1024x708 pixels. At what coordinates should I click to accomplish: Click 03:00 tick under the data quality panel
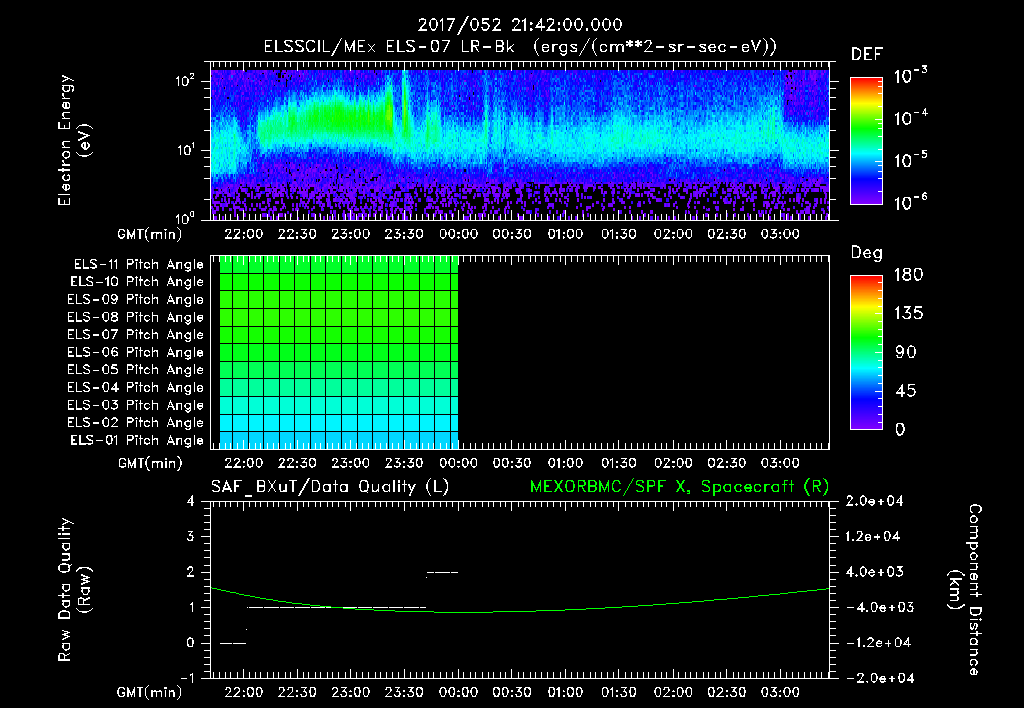(780, 692)
